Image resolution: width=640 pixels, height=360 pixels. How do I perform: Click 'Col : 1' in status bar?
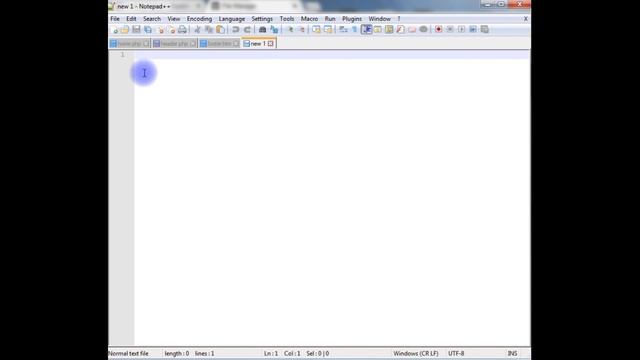coord(292,353)
